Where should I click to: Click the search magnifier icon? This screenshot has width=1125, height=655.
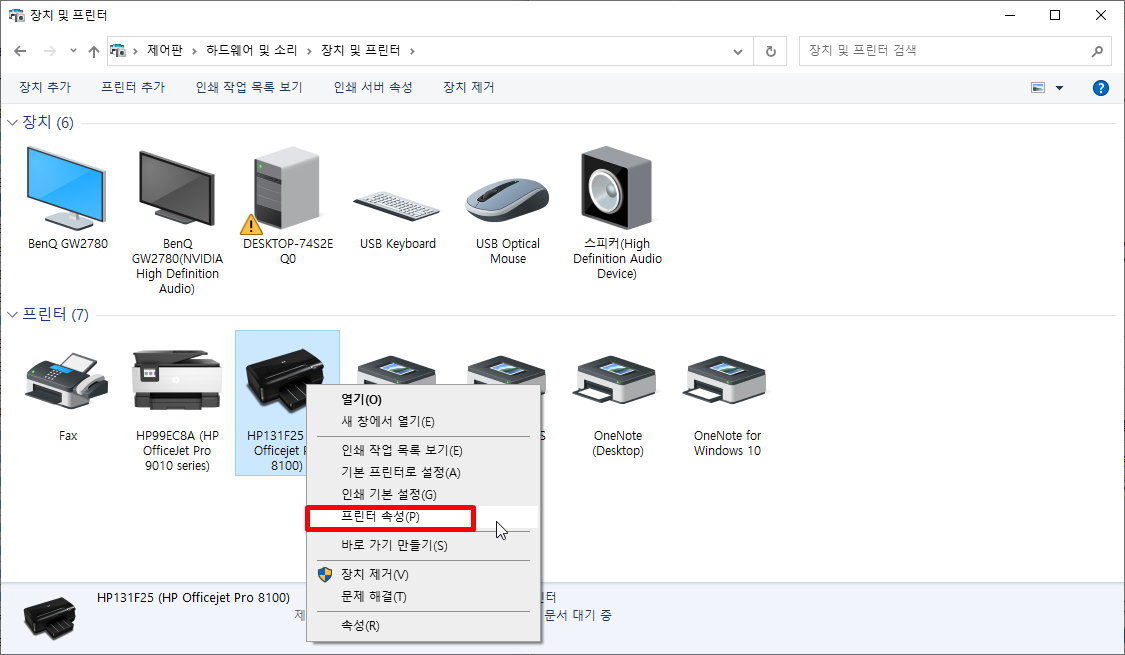[x=1097, y=51]
